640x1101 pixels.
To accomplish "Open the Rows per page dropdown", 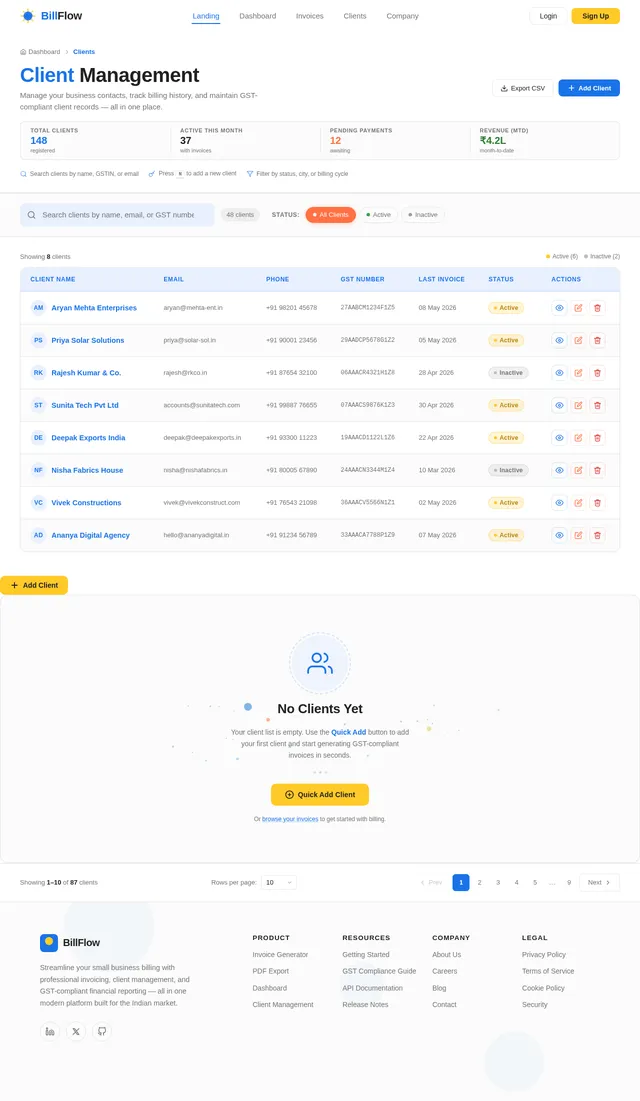I will [279, 883].
